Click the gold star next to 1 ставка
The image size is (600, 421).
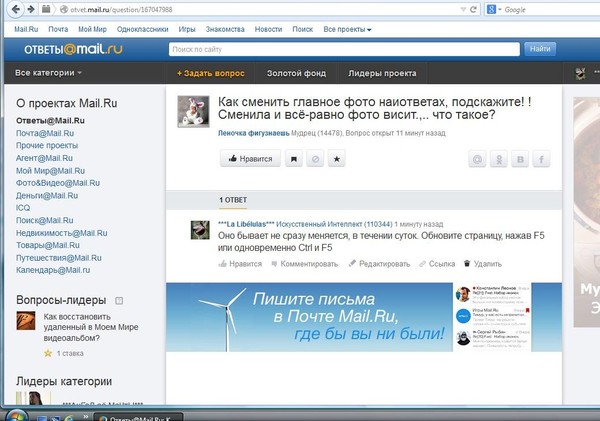point(48,353)
